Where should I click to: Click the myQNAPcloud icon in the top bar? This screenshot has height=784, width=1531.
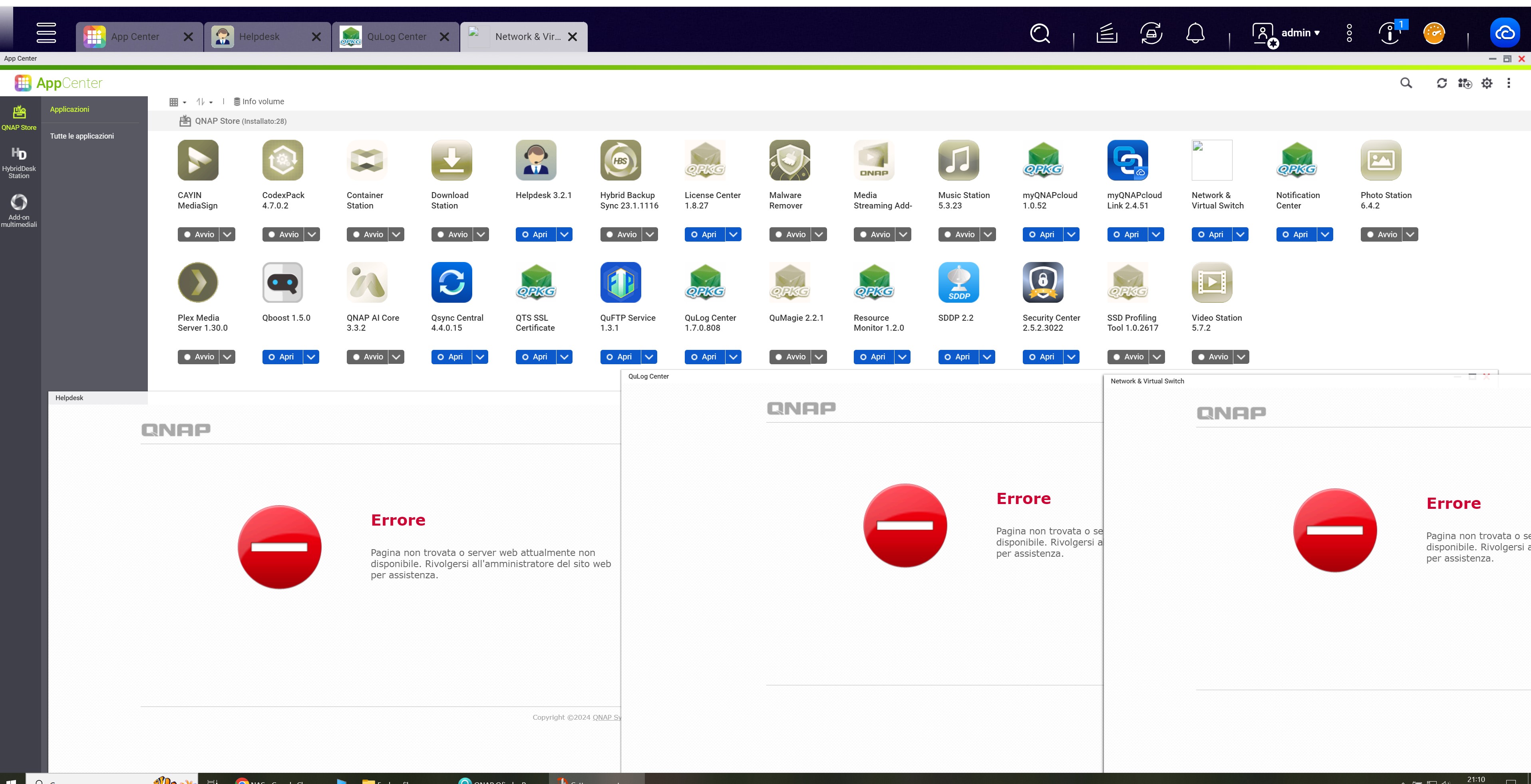[x=1504, y=33]
